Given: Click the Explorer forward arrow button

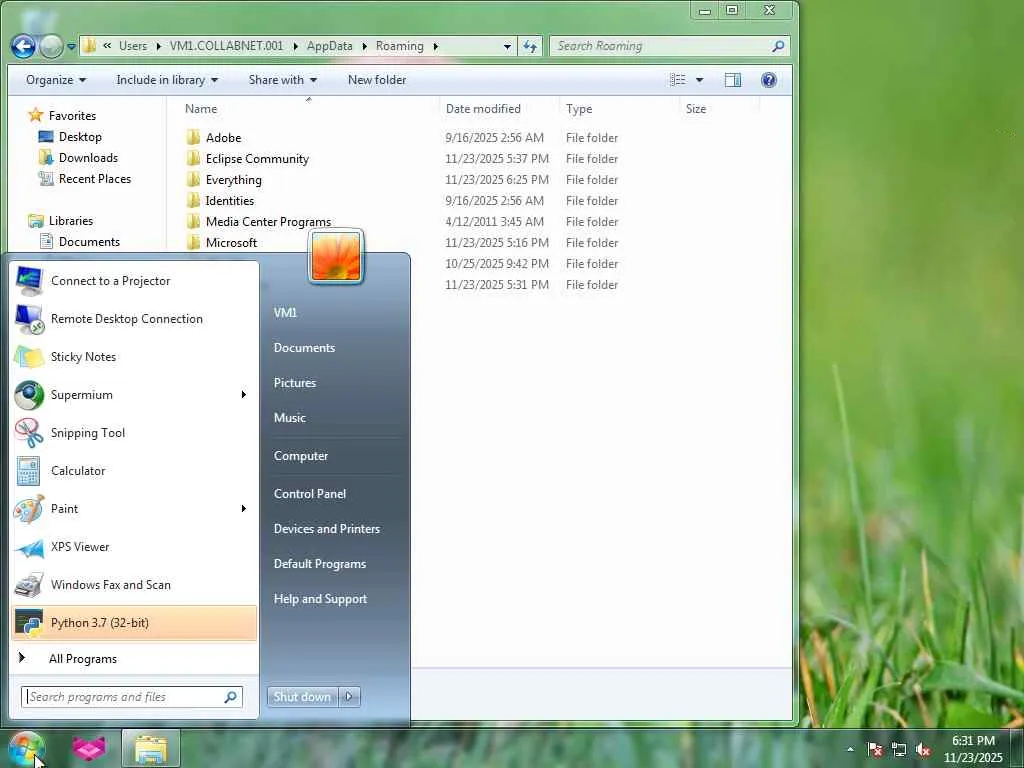Looking at the screenshot, I should (x=51, y=46).
